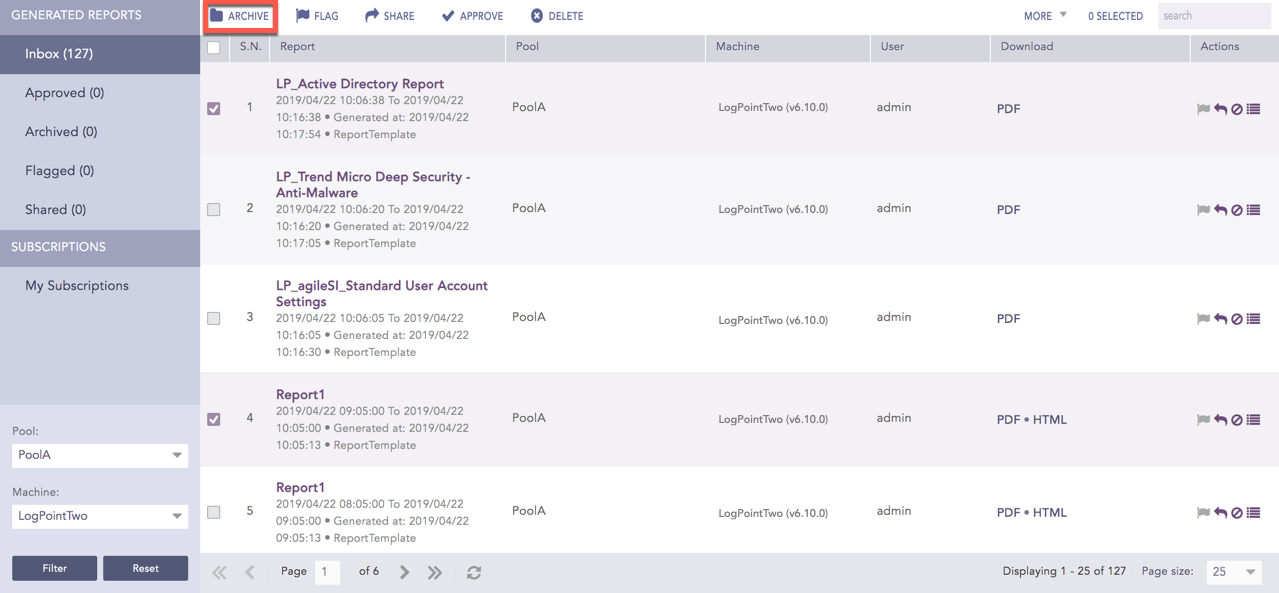Jump to the last page of reports

tap(435, 572)
